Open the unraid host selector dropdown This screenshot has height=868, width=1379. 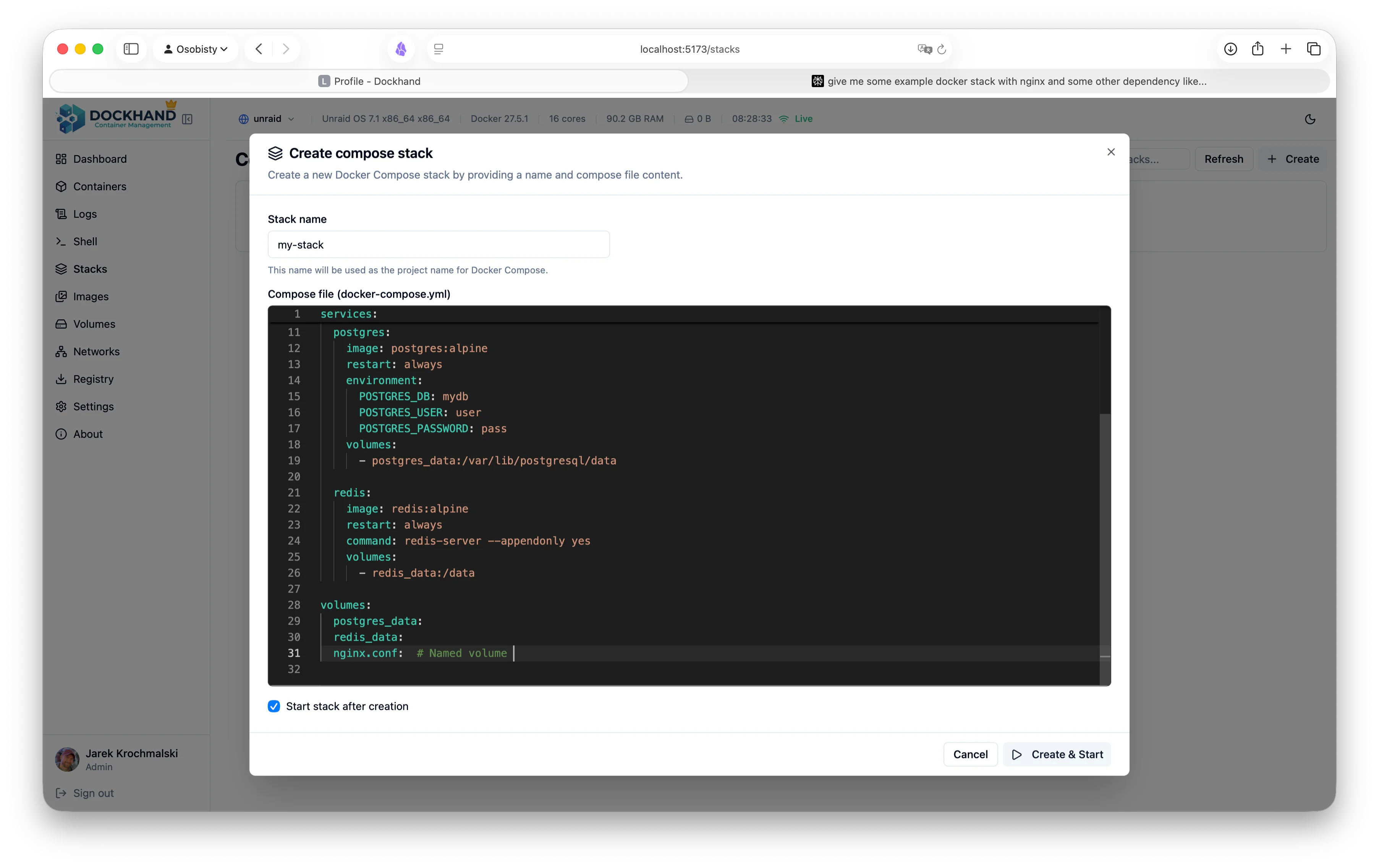[267, 118]
